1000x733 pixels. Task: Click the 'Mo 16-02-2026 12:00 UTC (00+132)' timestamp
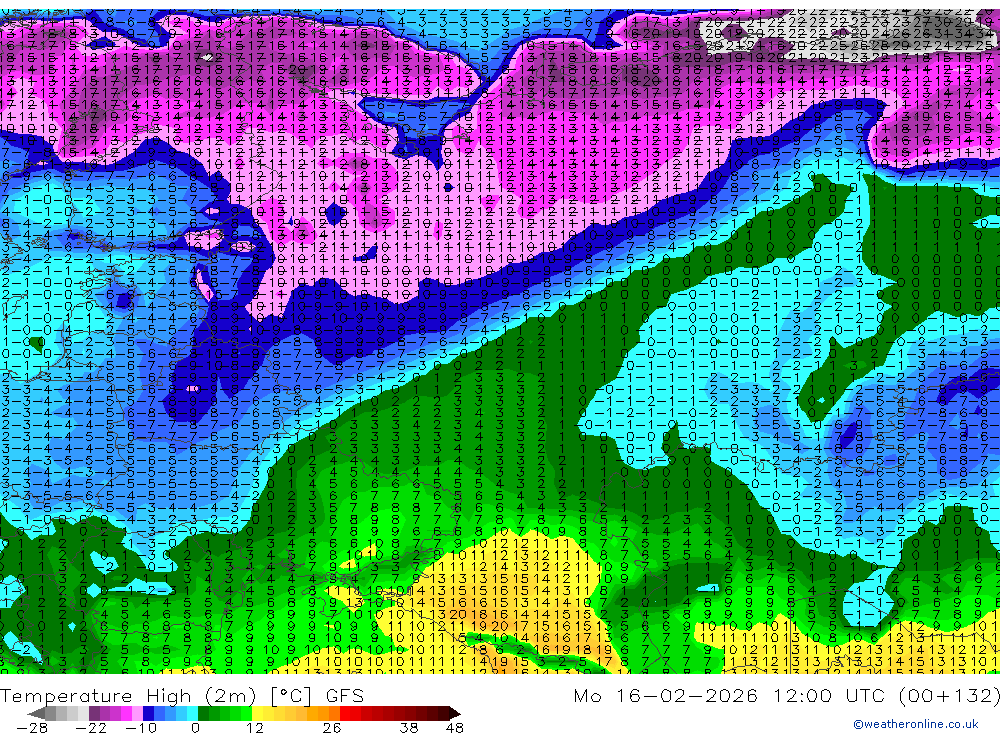pos(786,695)
